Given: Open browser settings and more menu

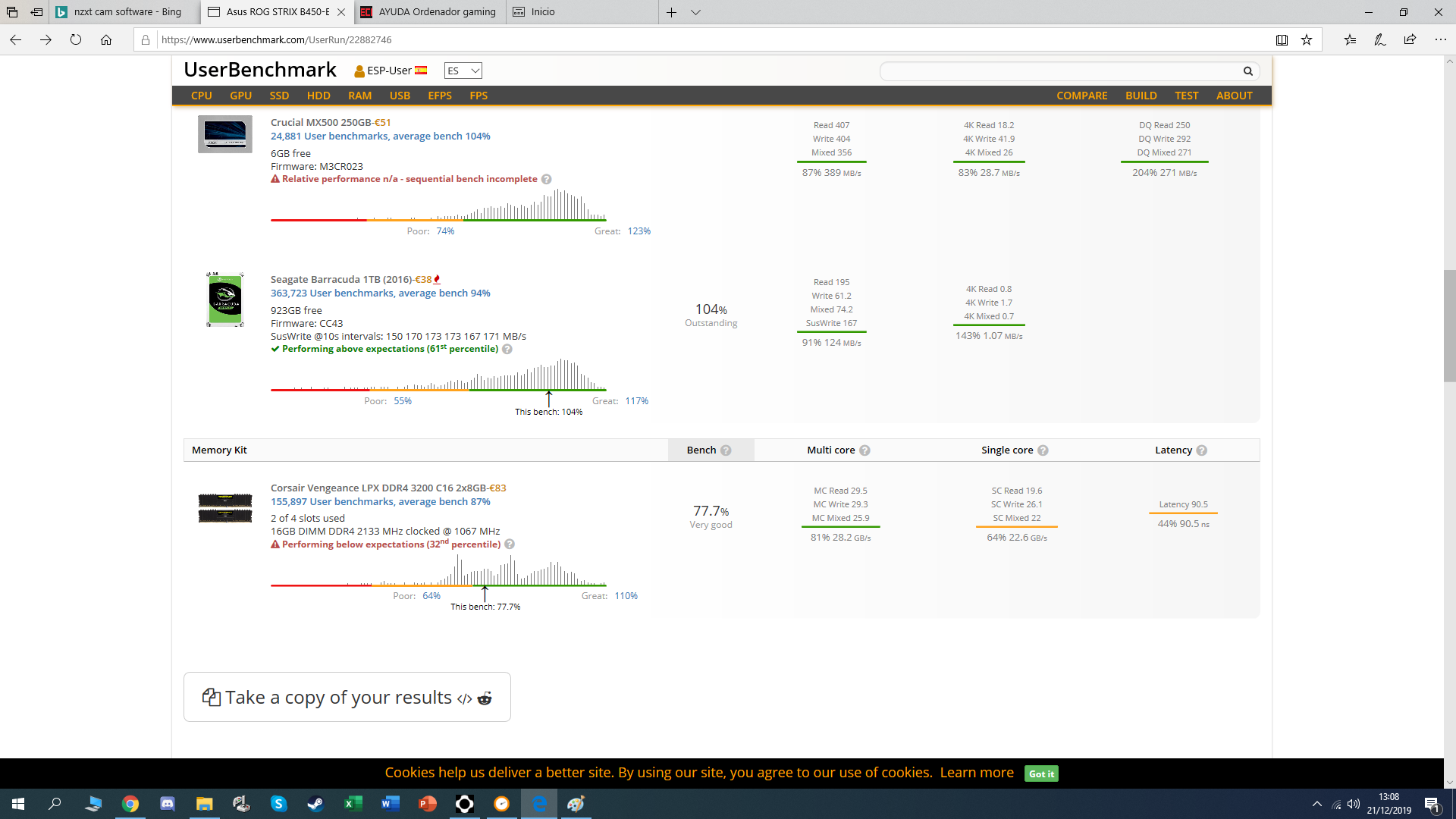Looking at the screenshot, I should pos(1440,39).
